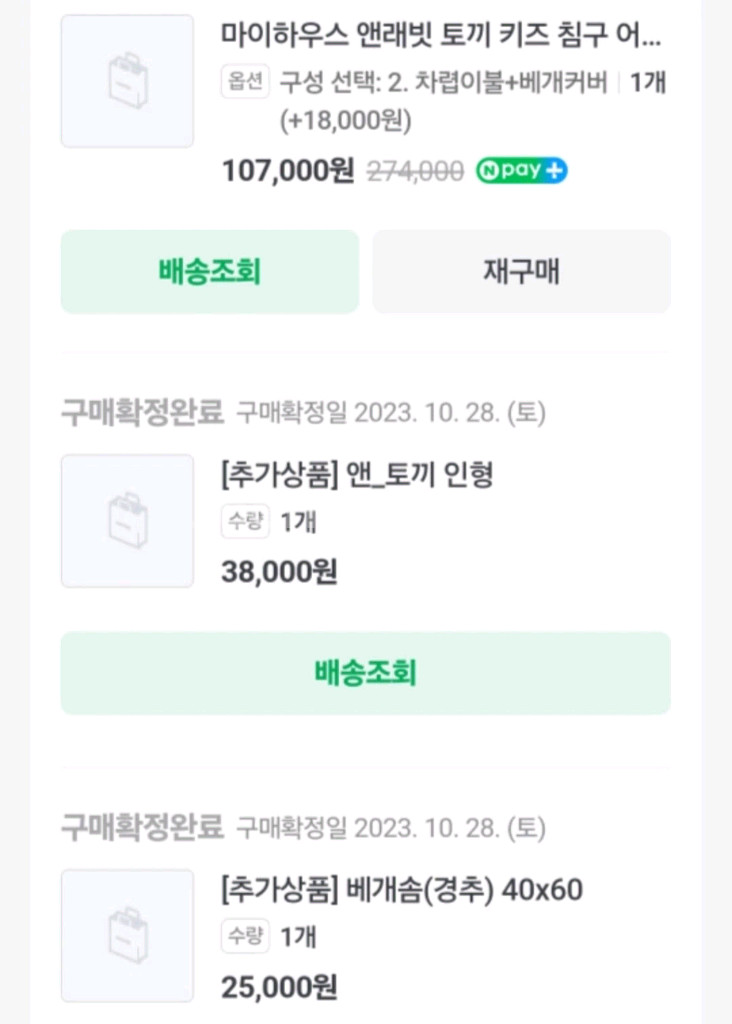Track delivery for 앤_토끼 인형 via 배송조회

(365, 673)
